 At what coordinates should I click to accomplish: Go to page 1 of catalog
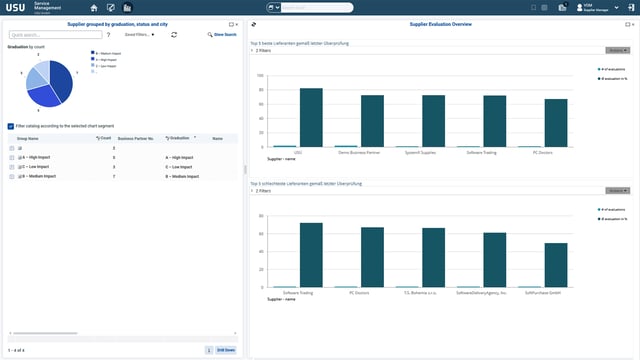[209, 350]
